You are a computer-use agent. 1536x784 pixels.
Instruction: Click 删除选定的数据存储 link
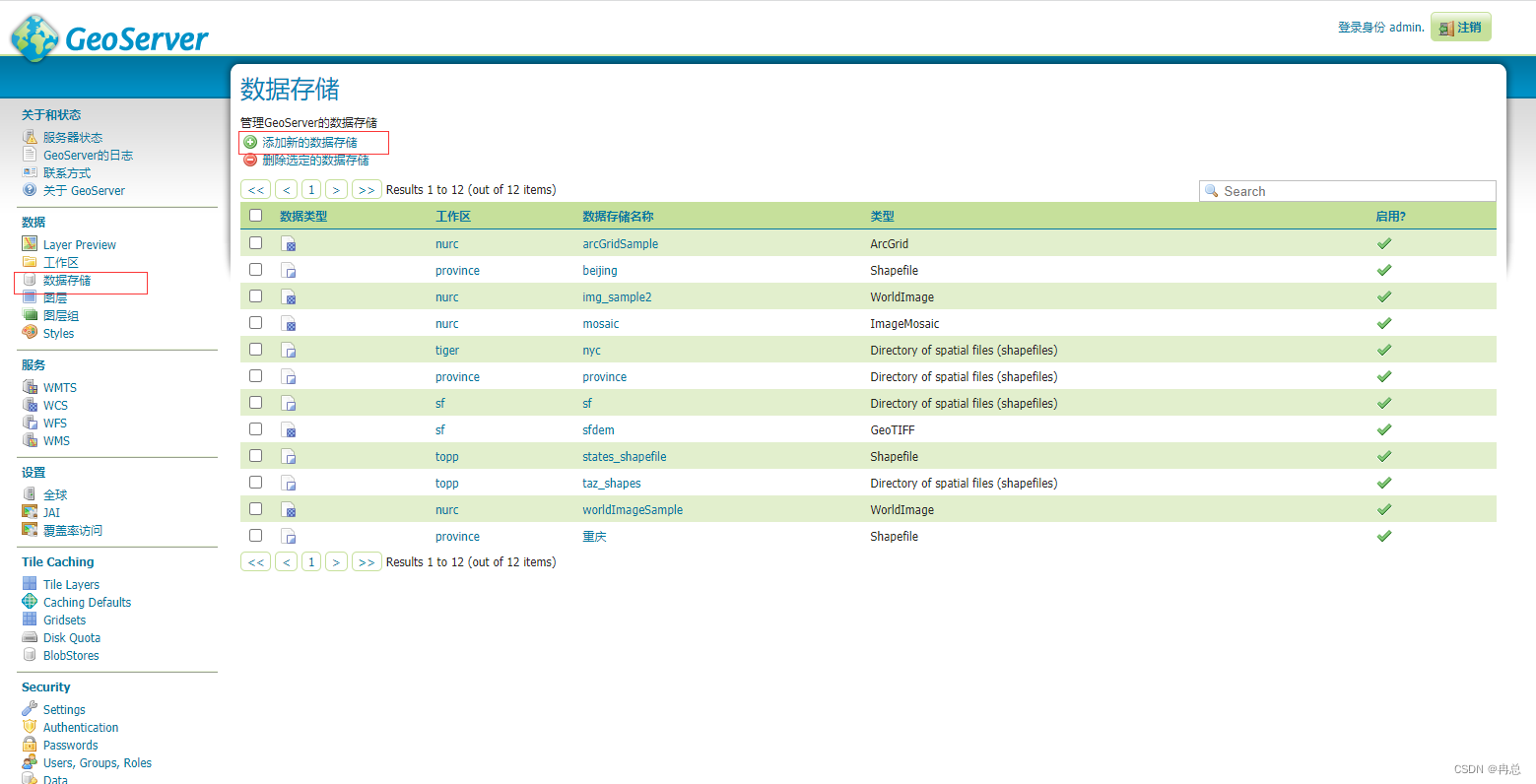coord(315,160)
